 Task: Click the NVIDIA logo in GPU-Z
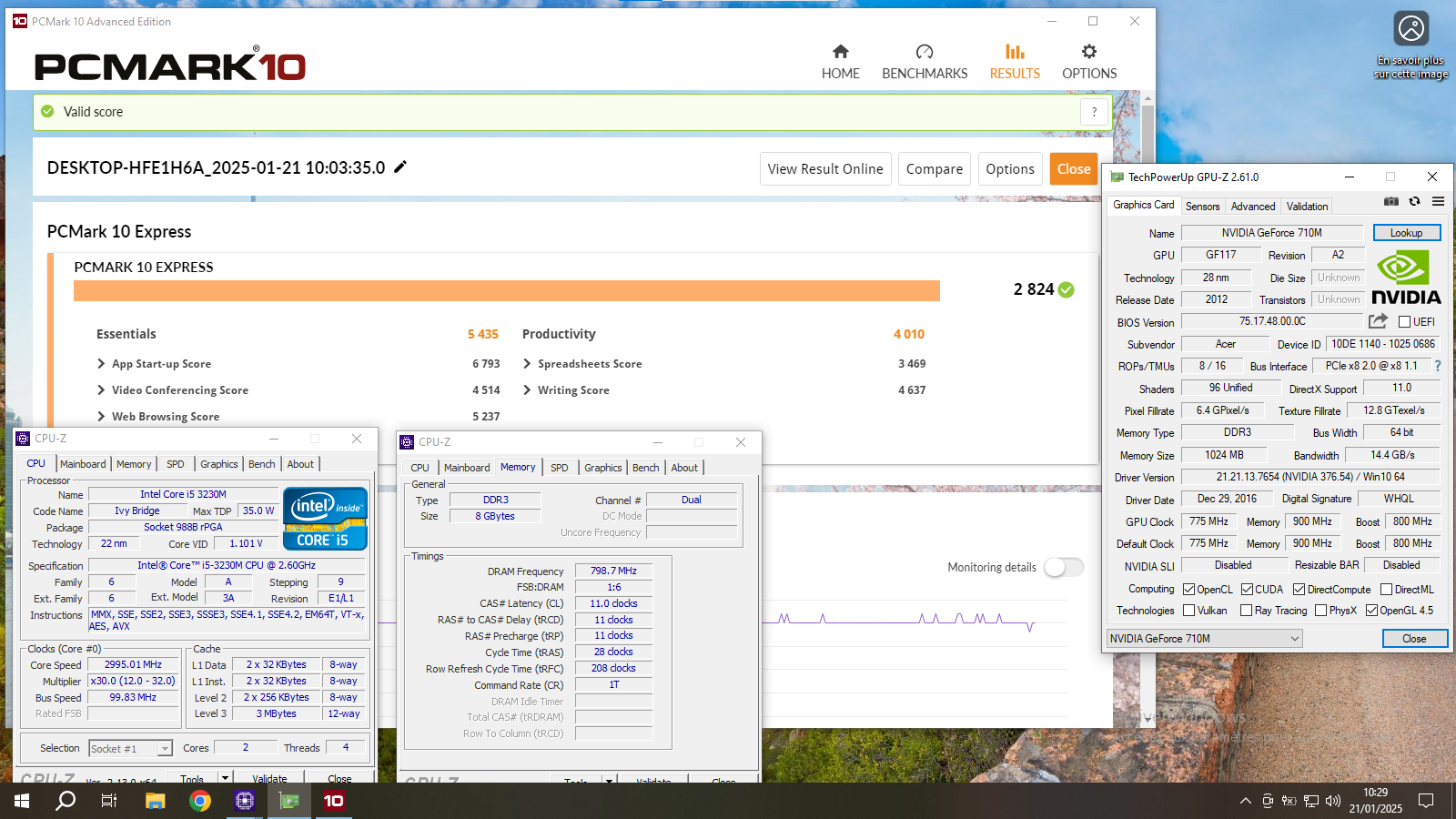click(x=1406, y=278)
